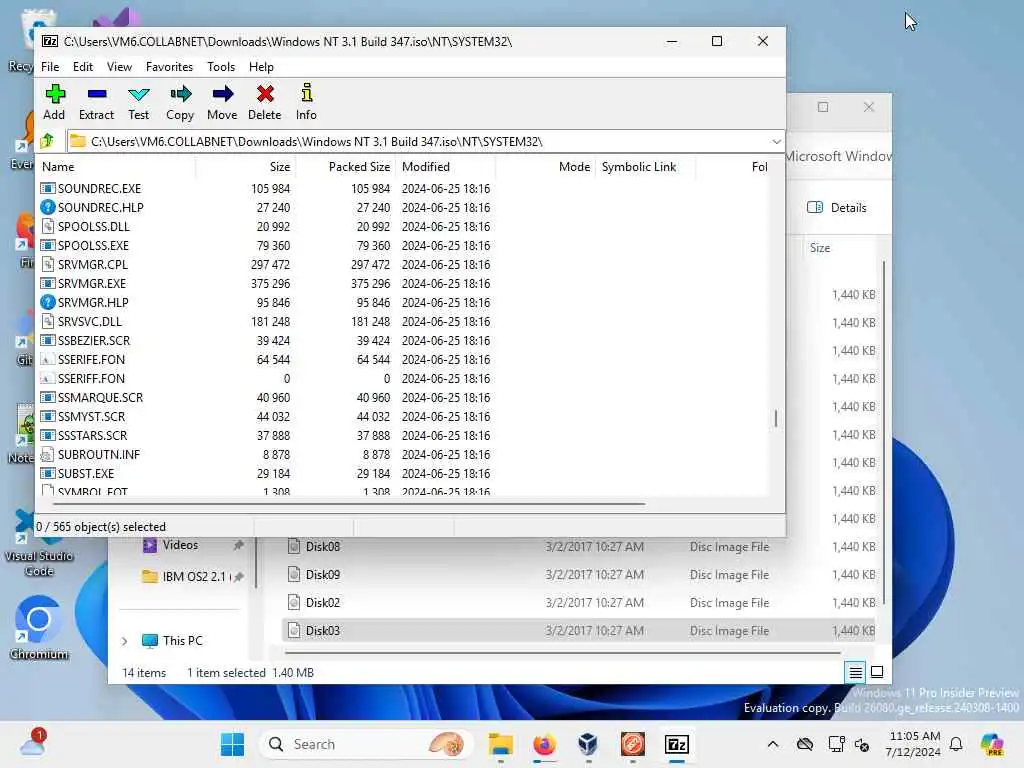The height and width of the screenshot is (768, 1024).
Task: Select SSSTARS.SCR in the file list
Action: point(92,435)
